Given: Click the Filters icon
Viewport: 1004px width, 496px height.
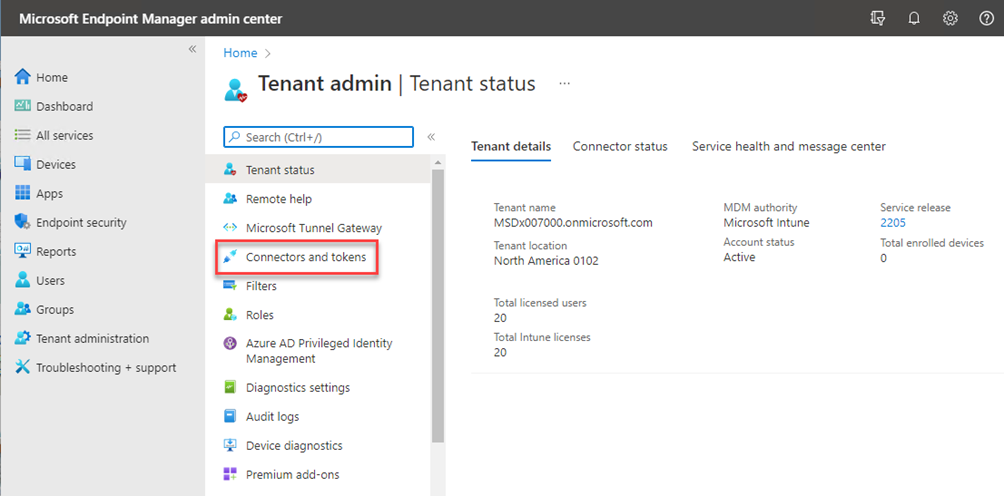Looking at the screenshot, I should [230, 286].
